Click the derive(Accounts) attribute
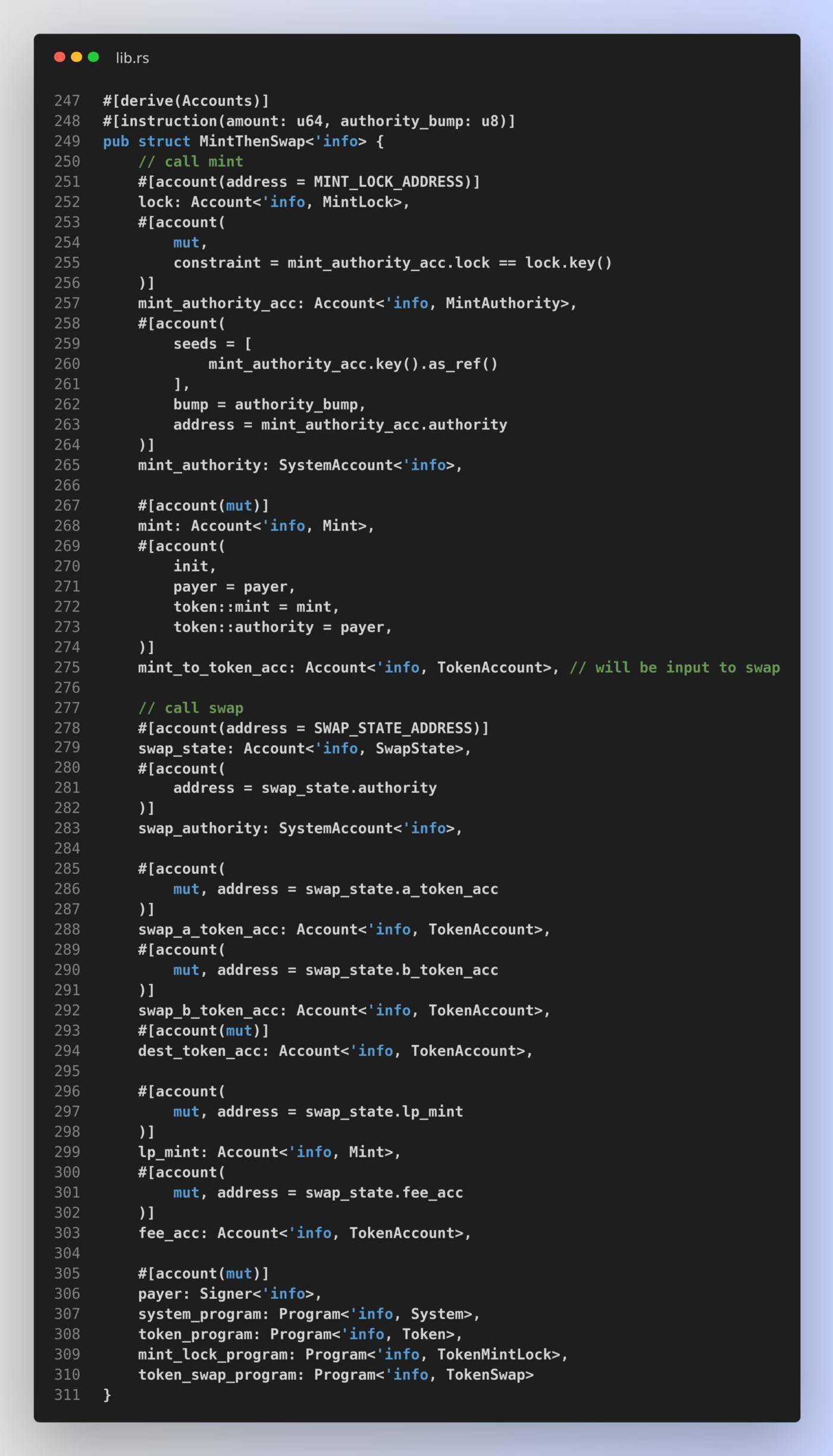Viewport: 833px width, 1456px height. (x=186, y=101)
